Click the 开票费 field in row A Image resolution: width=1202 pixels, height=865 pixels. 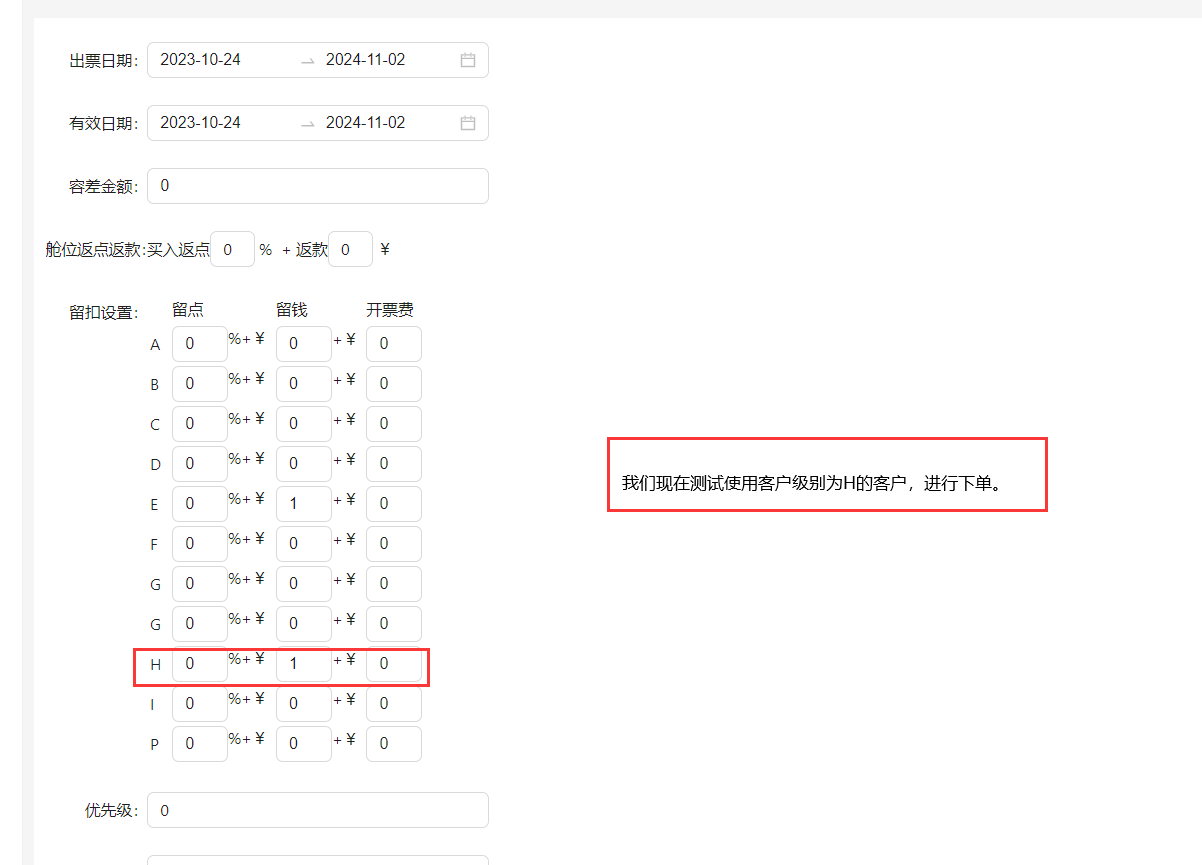pyautogui.click(x=394, y=344)
